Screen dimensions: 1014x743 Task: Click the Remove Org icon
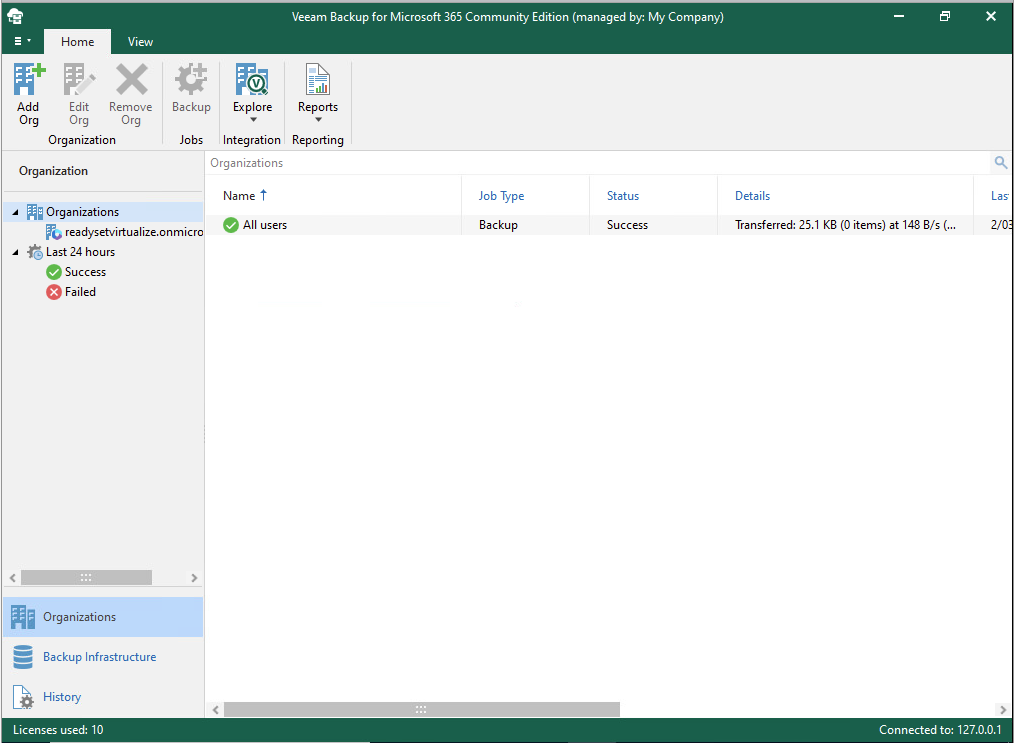click(131, 79)
